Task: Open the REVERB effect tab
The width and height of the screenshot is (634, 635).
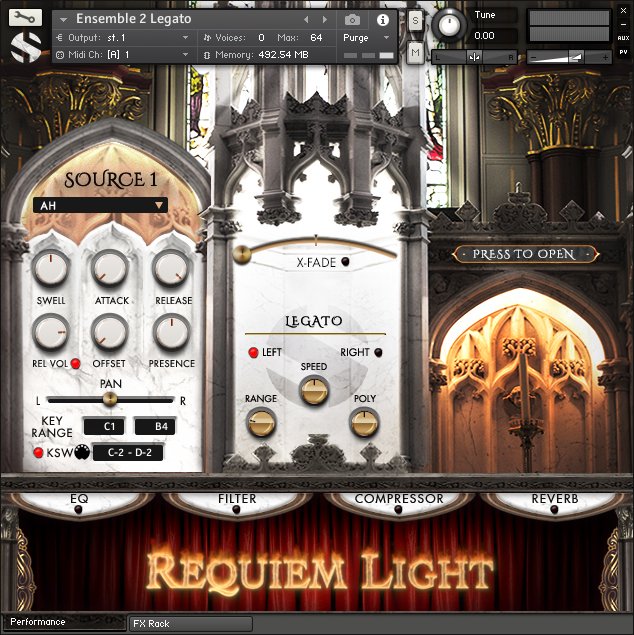Action: coord(555,499)
